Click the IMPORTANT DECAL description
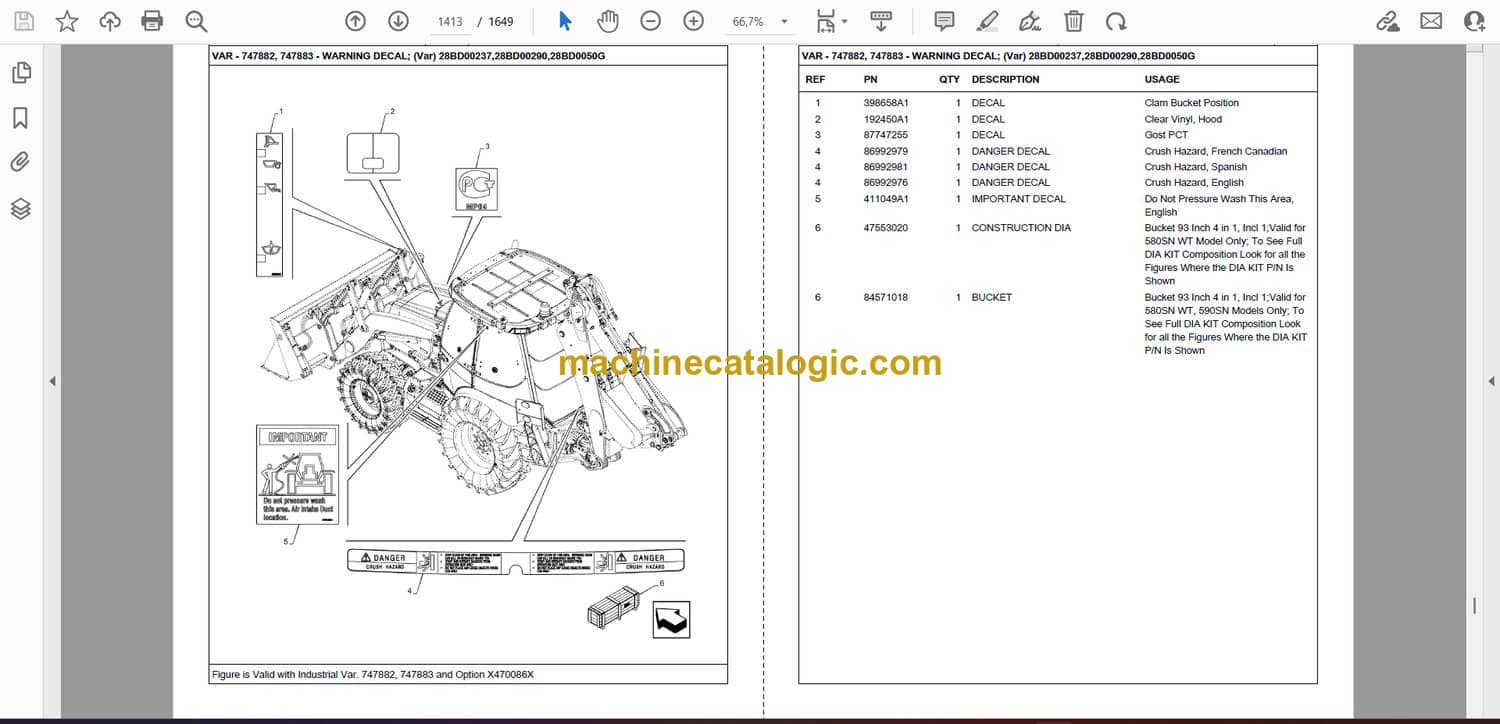This screenshot has height=724, width=1500. coord(1018,199)
